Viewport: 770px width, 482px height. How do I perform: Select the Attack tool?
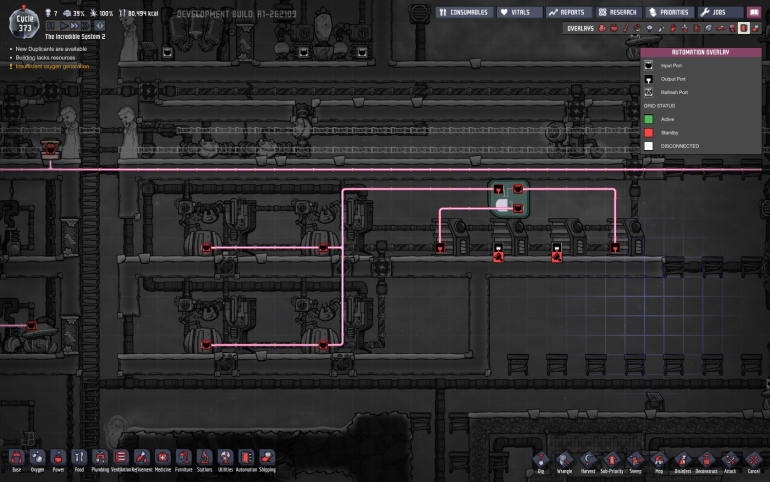point(730,460)
